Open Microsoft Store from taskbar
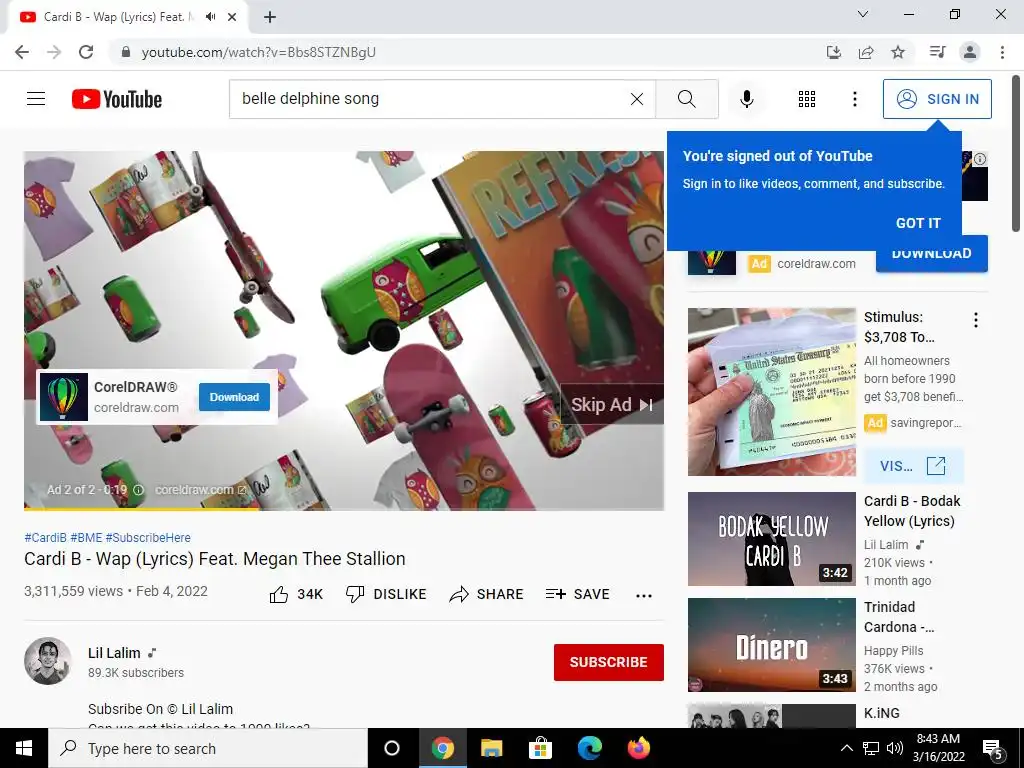Viewport: 1024px width, 768px height. click(x=540, y=748)
